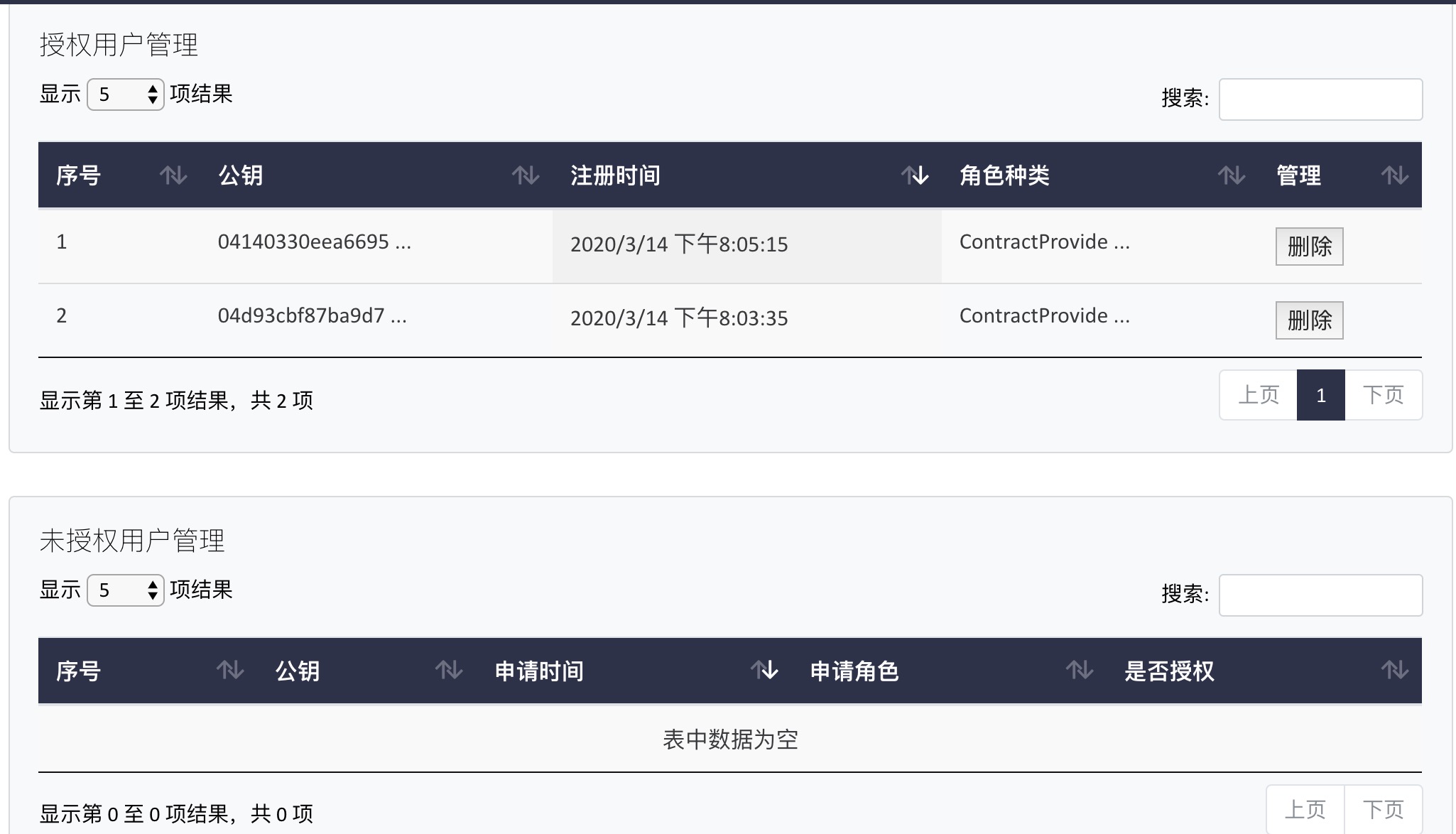Image resolution: width=1456 pixels, height=834 pixels.
Task: Select page 1 in authorized pagination
Action: pos(1320,395)
